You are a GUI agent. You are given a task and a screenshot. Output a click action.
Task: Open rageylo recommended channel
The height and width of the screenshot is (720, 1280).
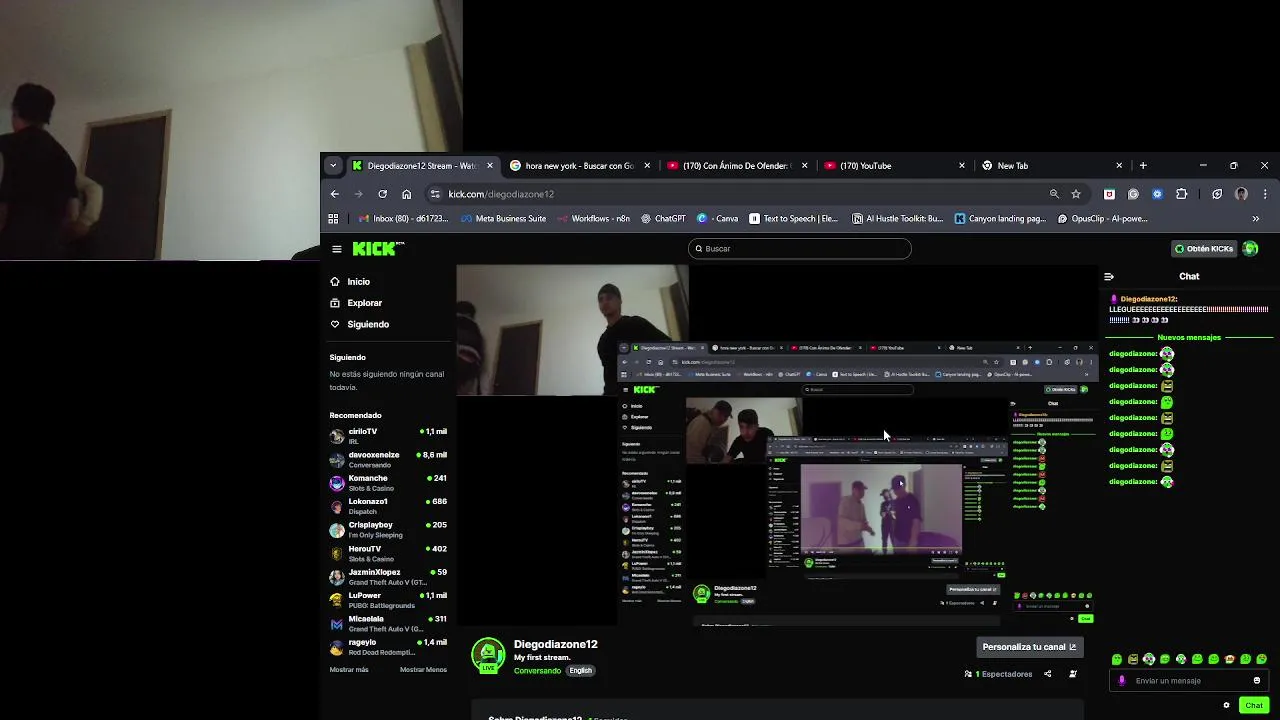(388, 647)
